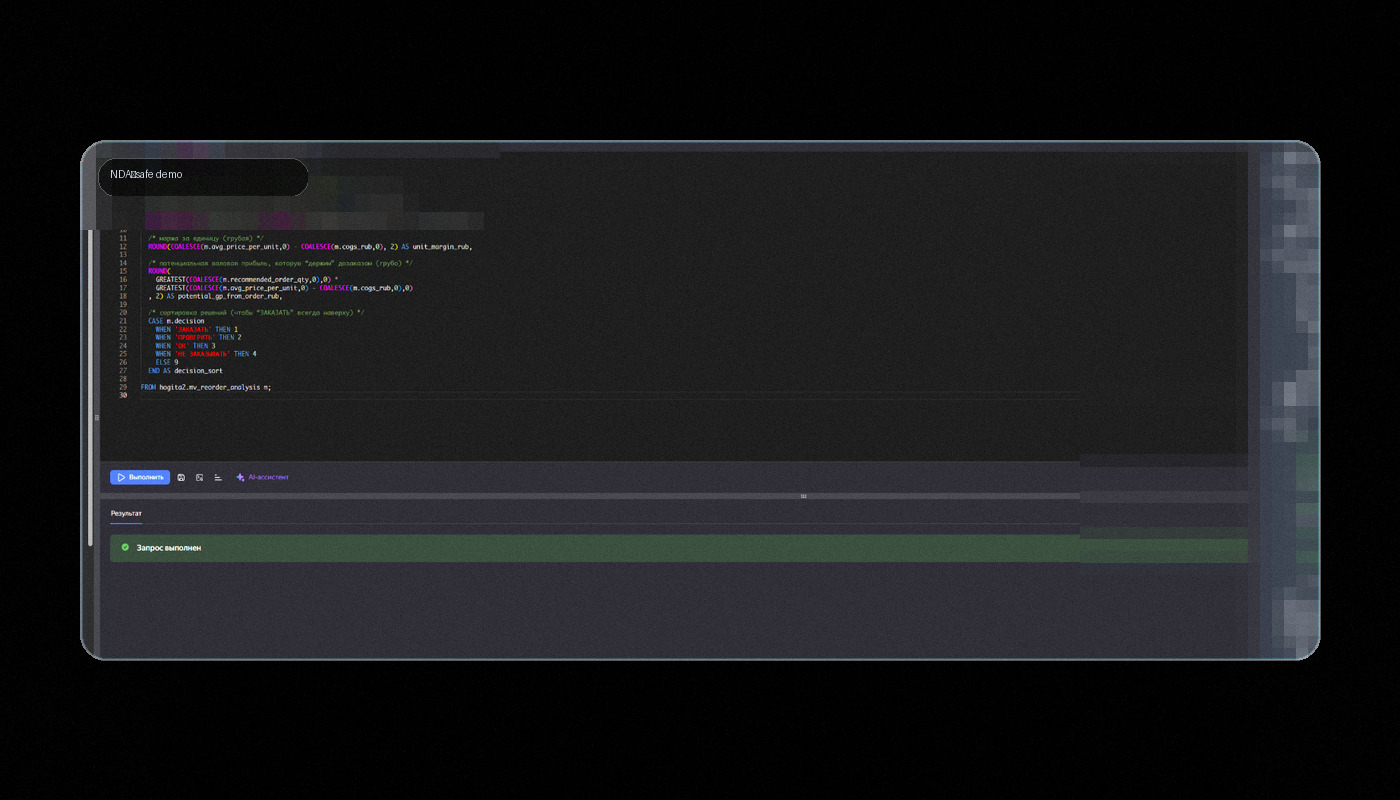
Task: Open the AI-ассистент helper
Action: [x=262, y=478]
